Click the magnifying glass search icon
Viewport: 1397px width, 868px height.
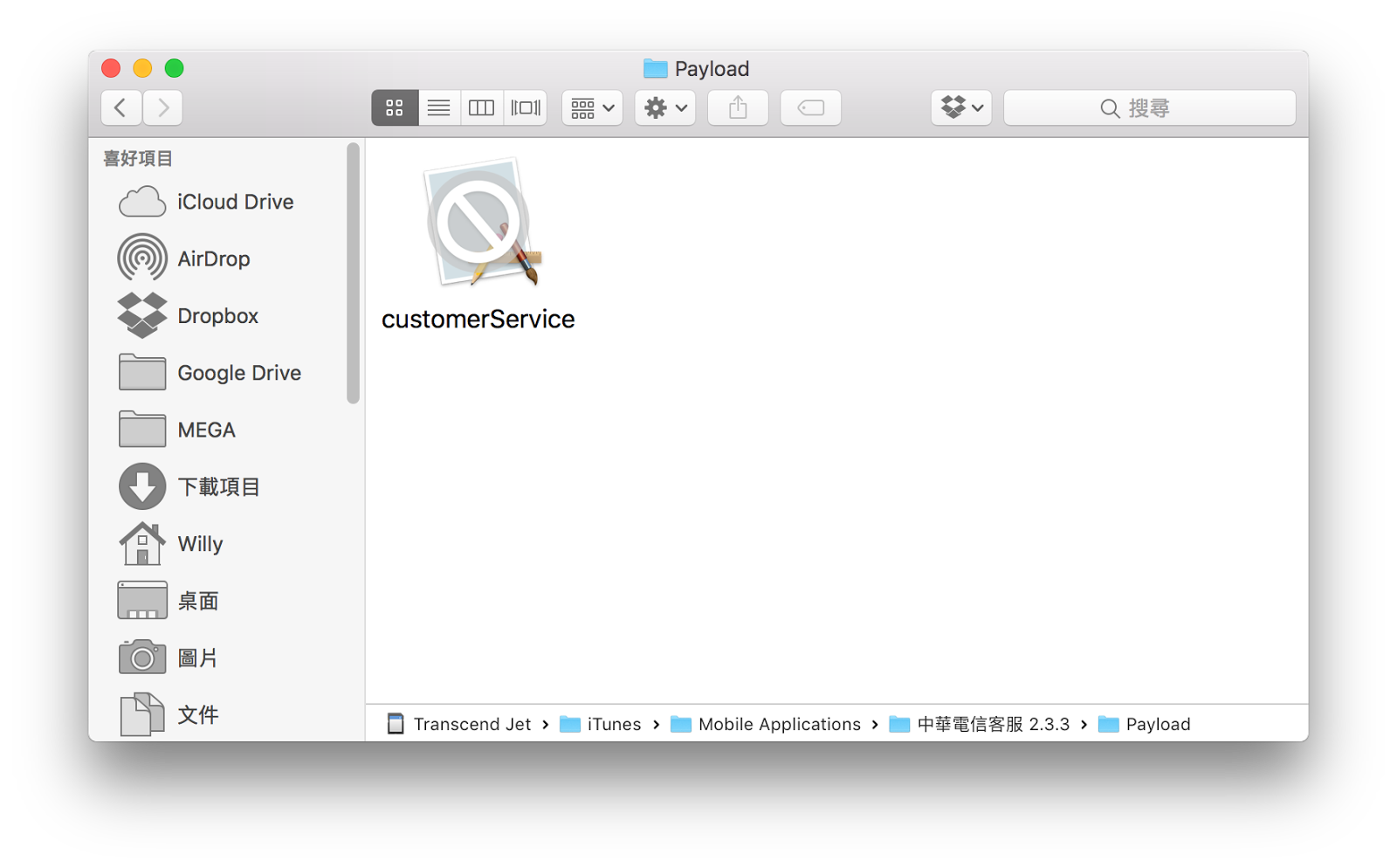pos(1110,108)
